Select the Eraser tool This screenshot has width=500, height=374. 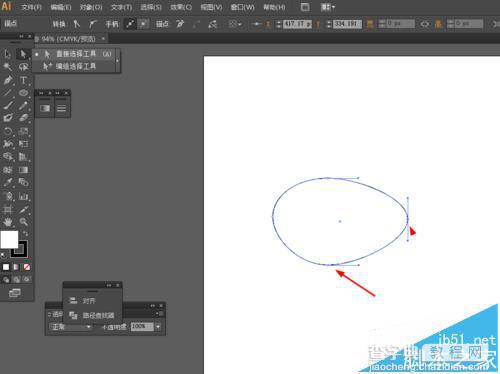tap(23, 118)
